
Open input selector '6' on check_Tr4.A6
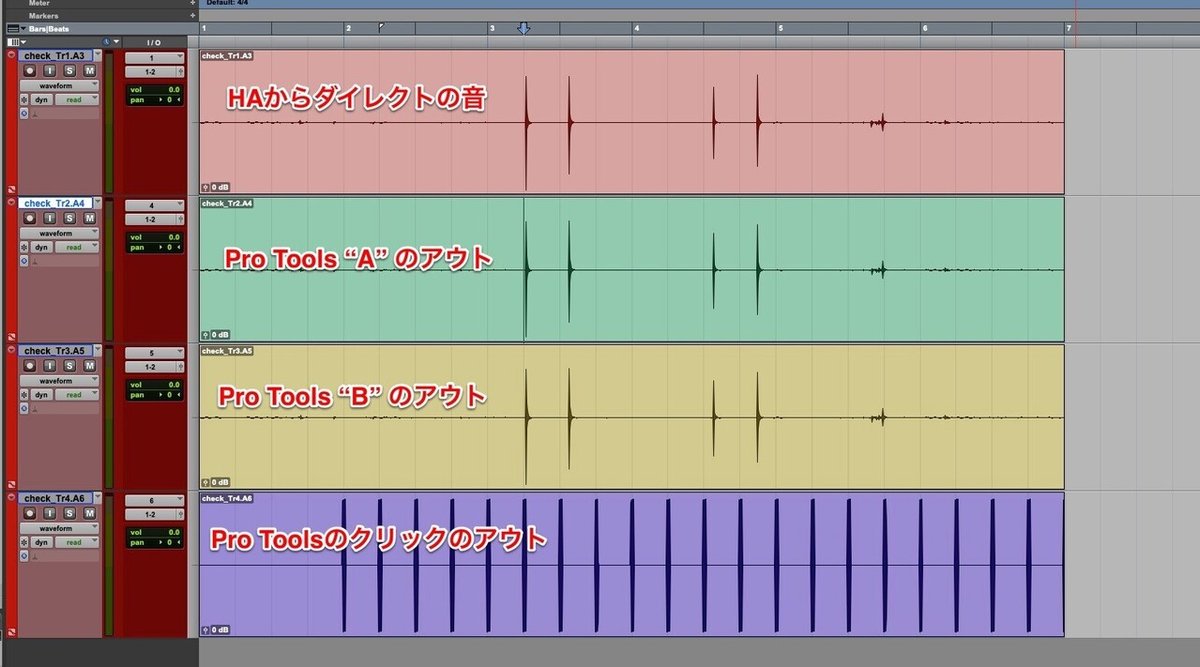click(155, 499)
